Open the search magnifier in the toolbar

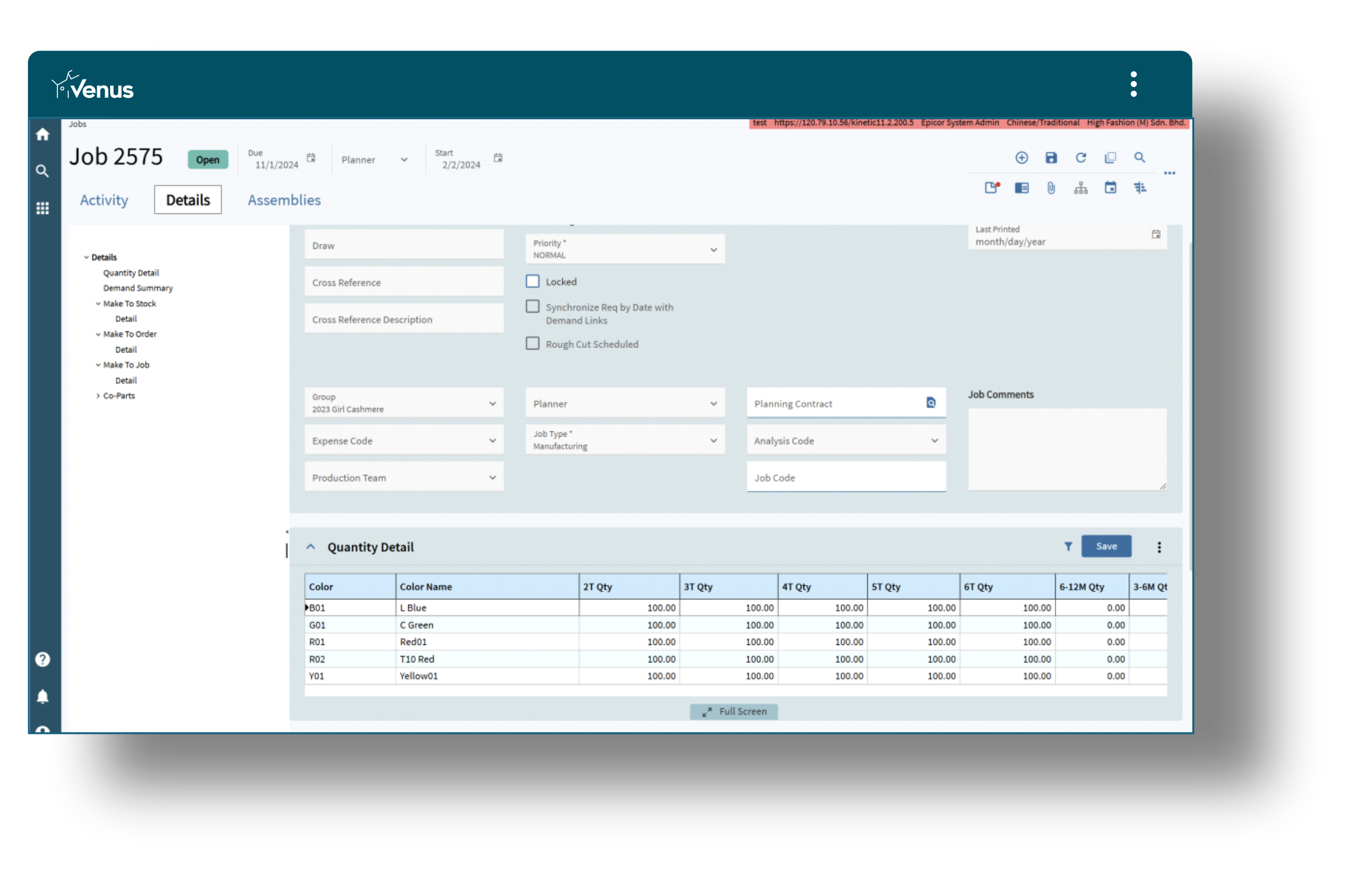pos(1140,157)
